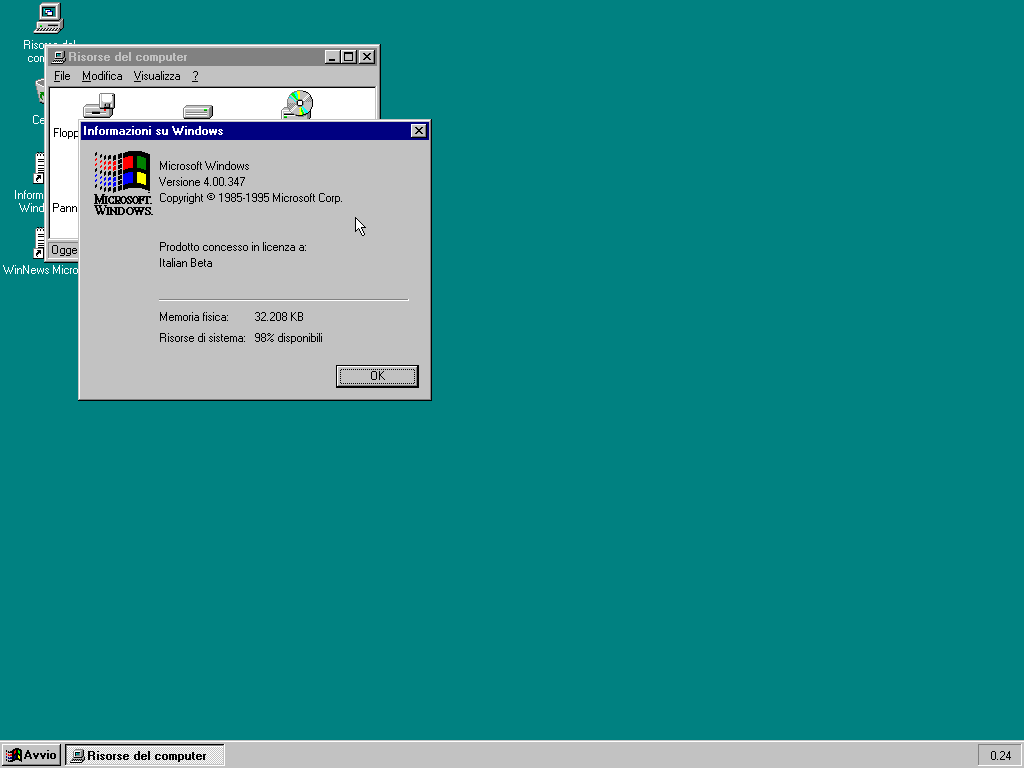This screenshot has width=1024, height=768.
Task: Select the hard disk drive icon
Action: pos(197,111)
